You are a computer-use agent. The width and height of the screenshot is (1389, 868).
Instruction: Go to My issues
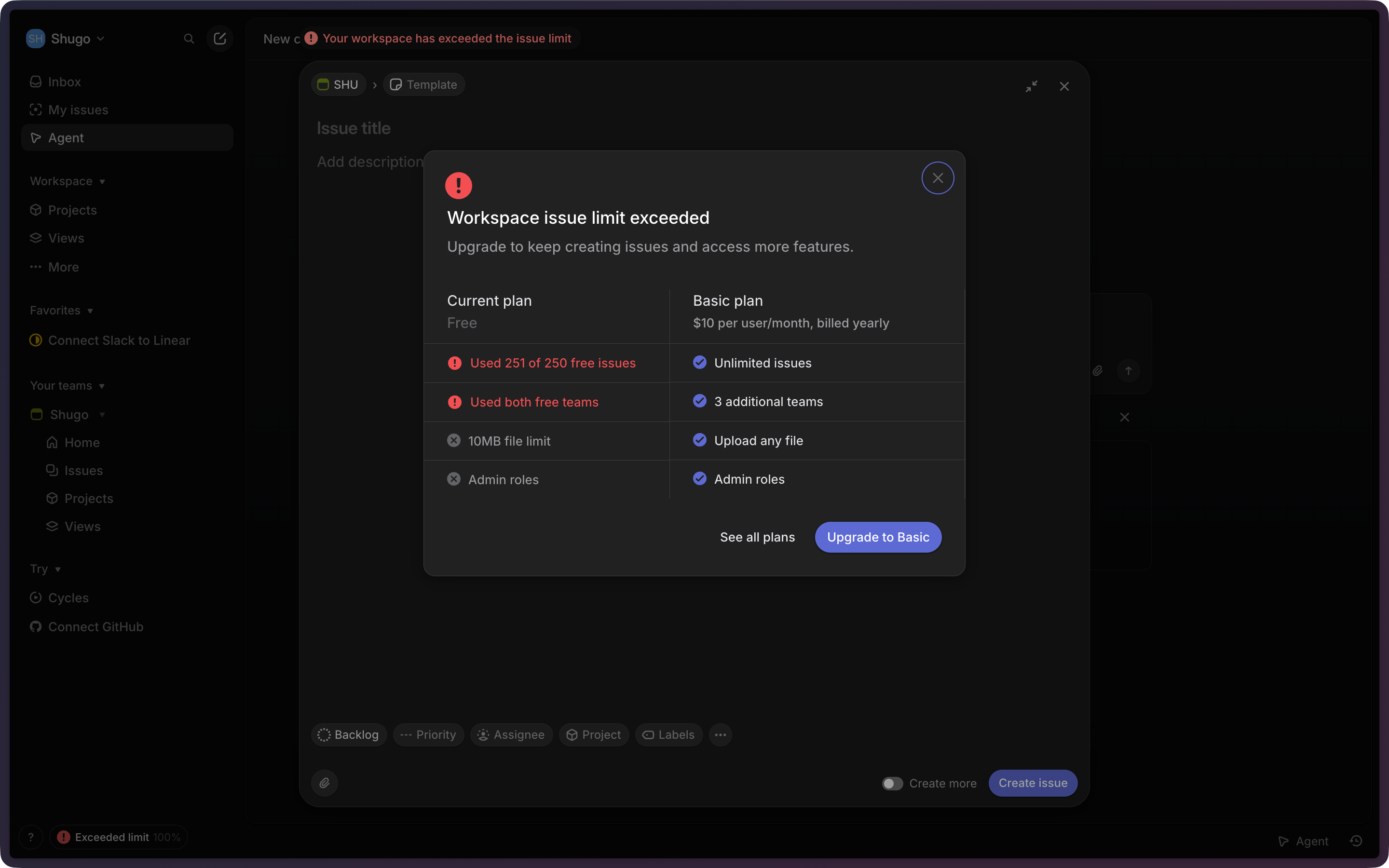point(127,109)
